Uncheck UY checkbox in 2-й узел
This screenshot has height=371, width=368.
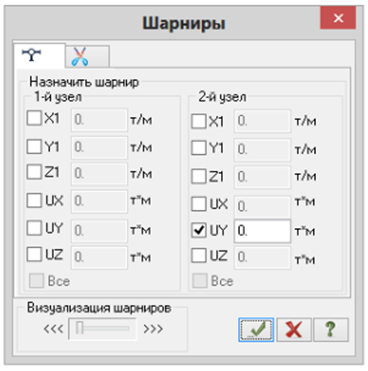(x=199, y=231)
